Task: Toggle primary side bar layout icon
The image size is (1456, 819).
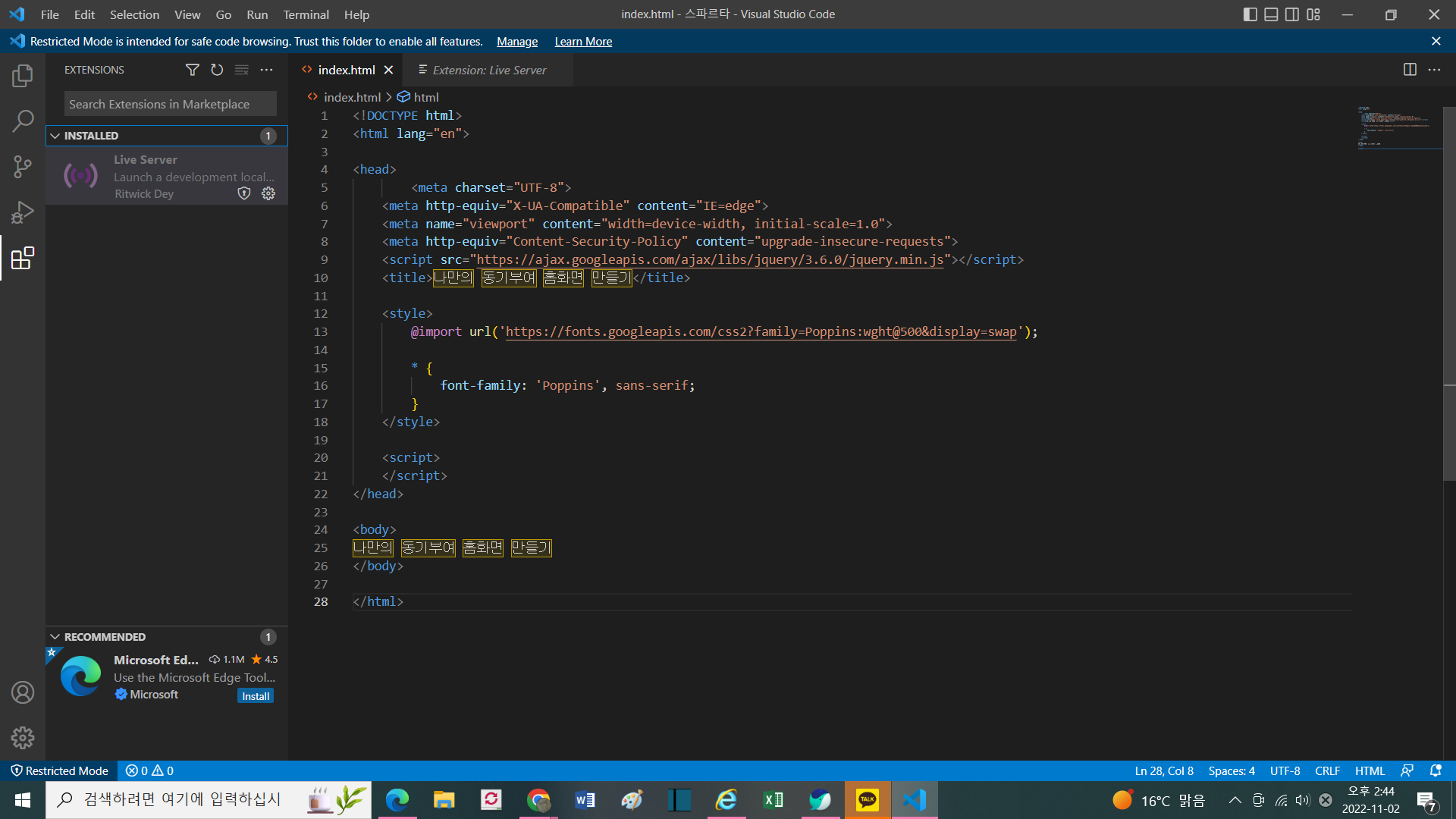Action: (1250, 14)
